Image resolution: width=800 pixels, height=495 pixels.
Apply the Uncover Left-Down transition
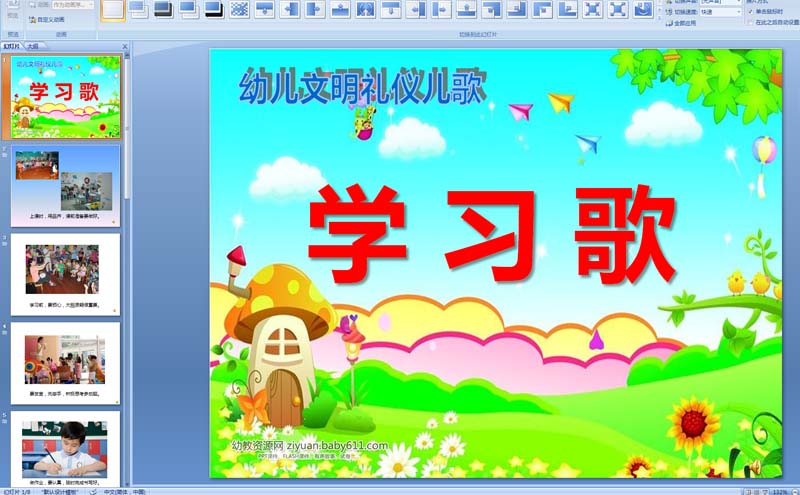pyautogui.click(x=492, y=10)
